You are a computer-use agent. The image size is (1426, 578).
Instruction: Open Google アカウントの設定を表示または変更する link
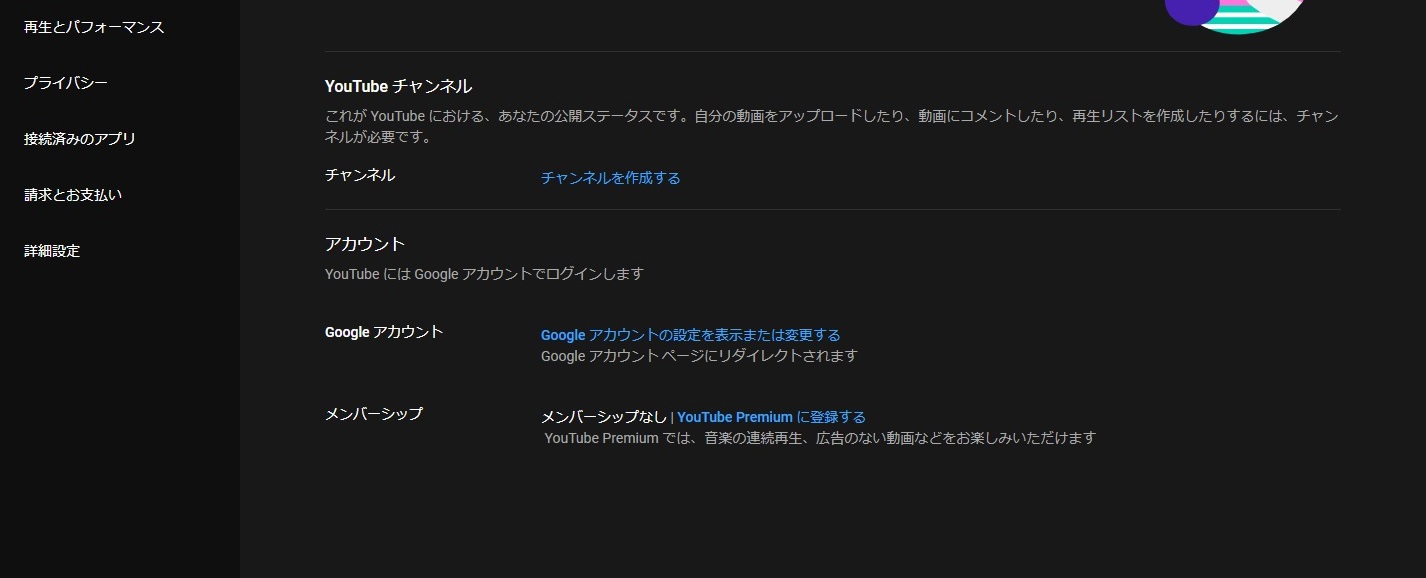point(691,335)
